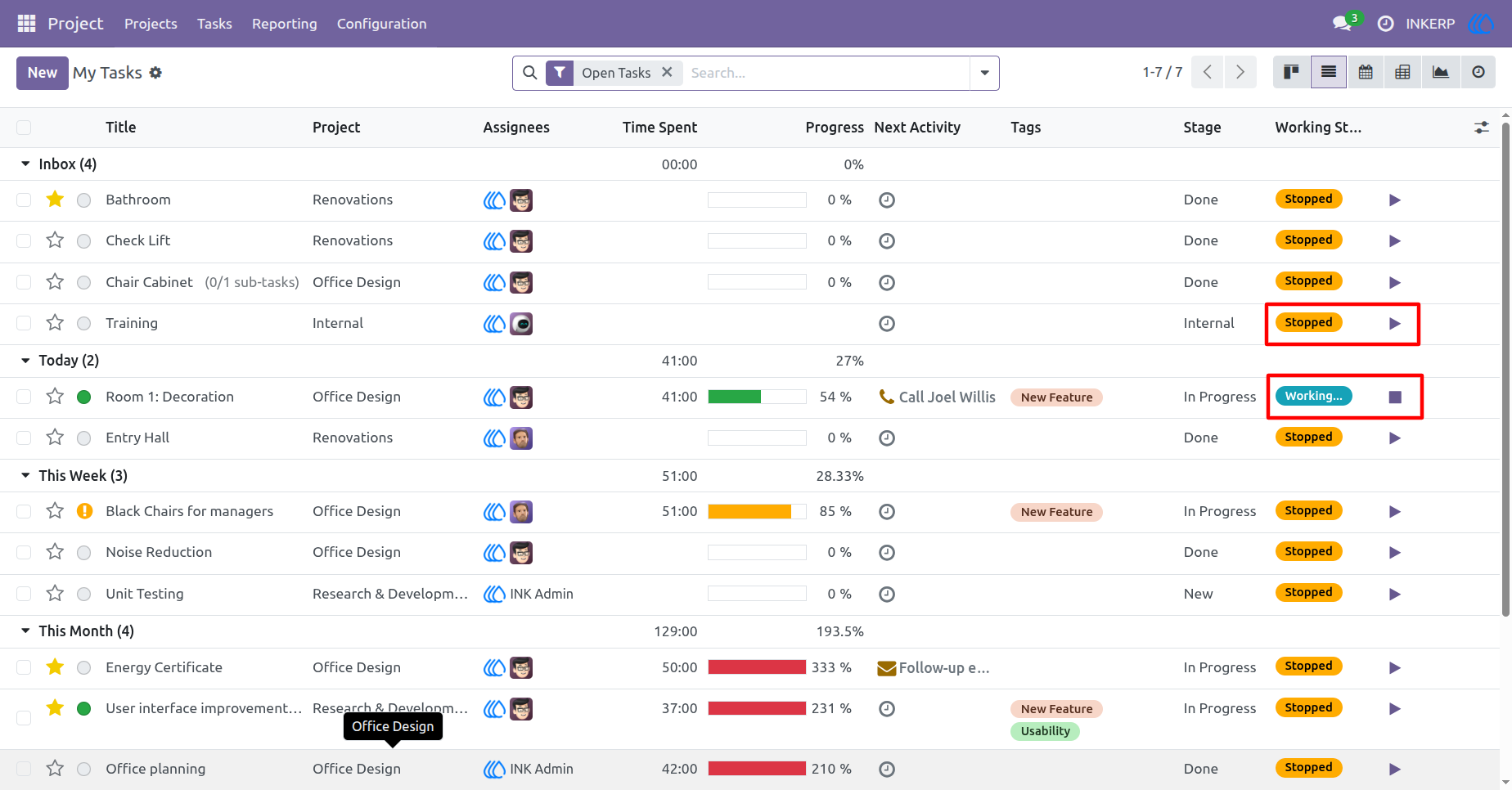Focus the Search... input field
The image size is (1512, 790).
pyautogui.click(x=826, y=73)
